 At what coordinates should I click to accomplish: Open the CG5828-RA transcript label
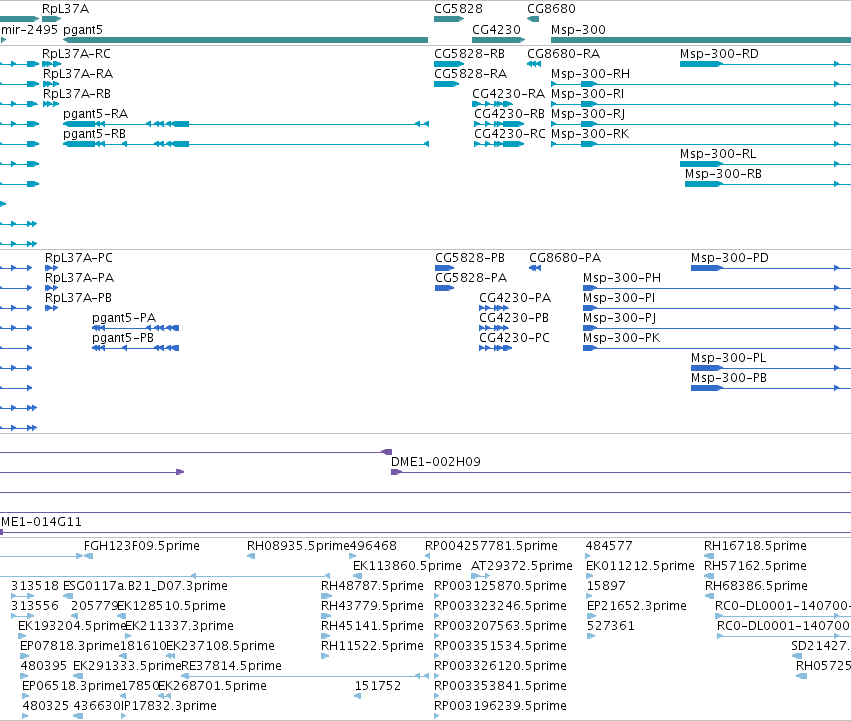(471, 73)
